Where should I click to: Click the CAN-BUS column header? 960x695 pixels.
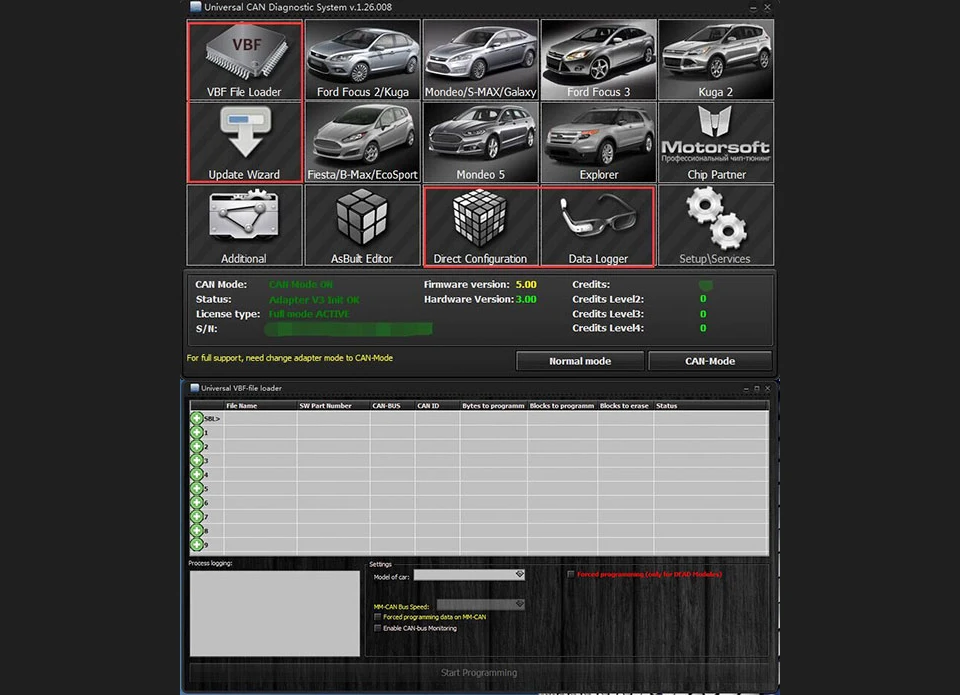click(x=392, y=405)
